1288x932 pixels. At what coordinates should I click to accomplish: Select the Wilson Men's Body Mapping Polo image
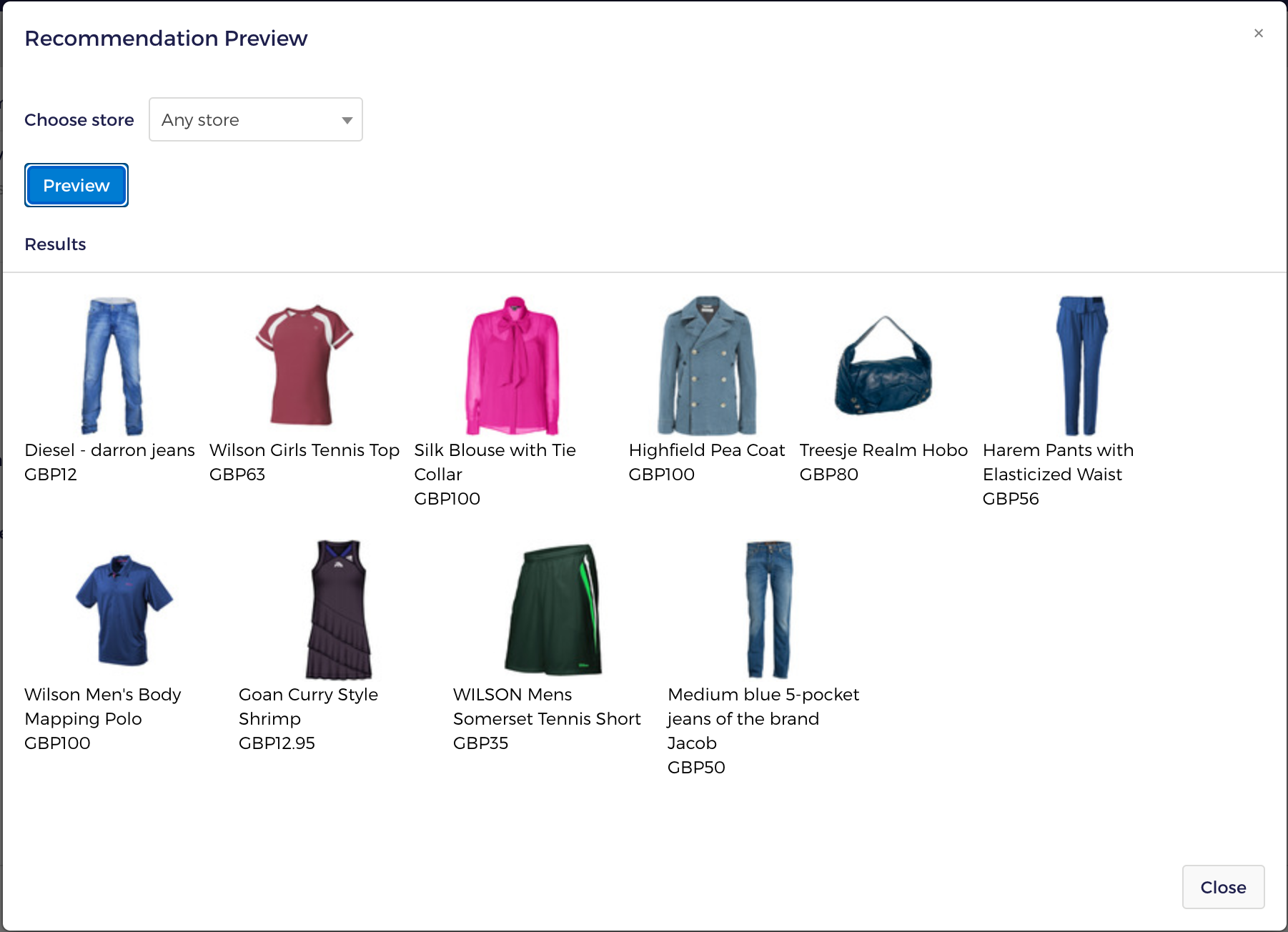click(124, 610)
